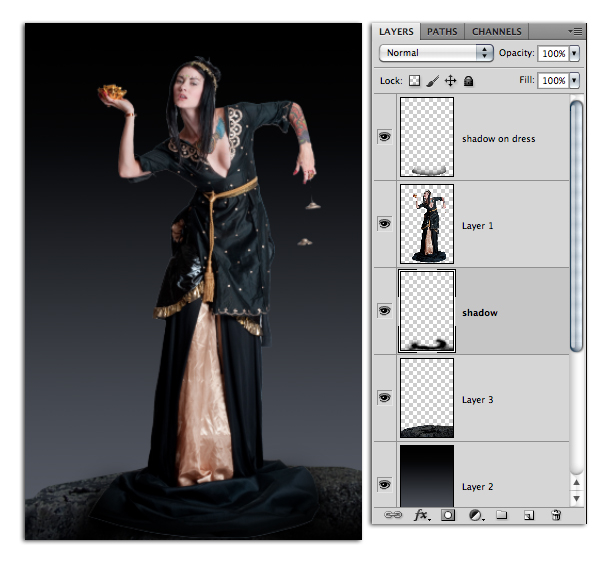Screen dimensions: 600x561
Task: Click the lock all padlock icon
Action: [468, 81]
